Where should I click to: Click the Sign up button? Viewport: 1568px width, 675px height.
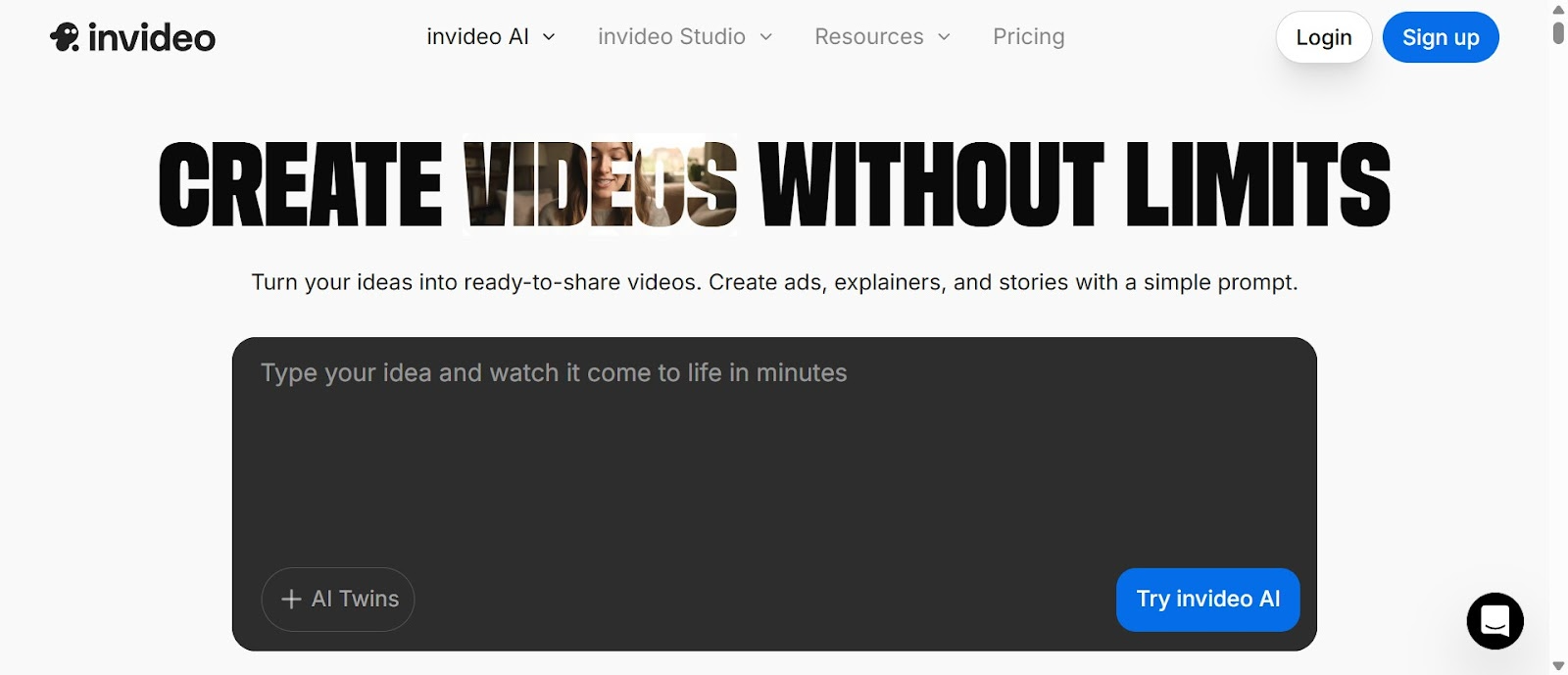pos(1441,37)
